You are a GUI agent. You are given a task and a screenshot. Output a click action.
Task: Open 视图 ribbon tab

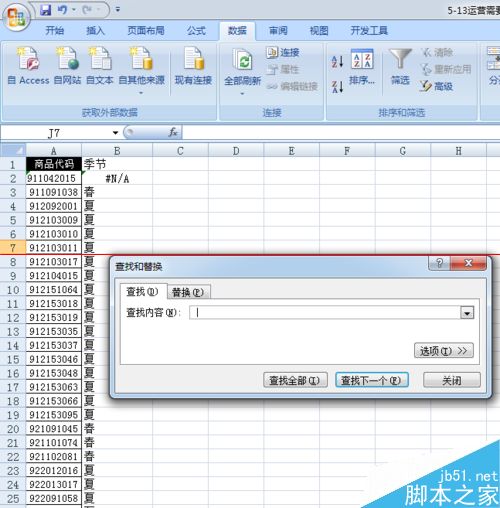pyautogui.click(x=319, y=31)
